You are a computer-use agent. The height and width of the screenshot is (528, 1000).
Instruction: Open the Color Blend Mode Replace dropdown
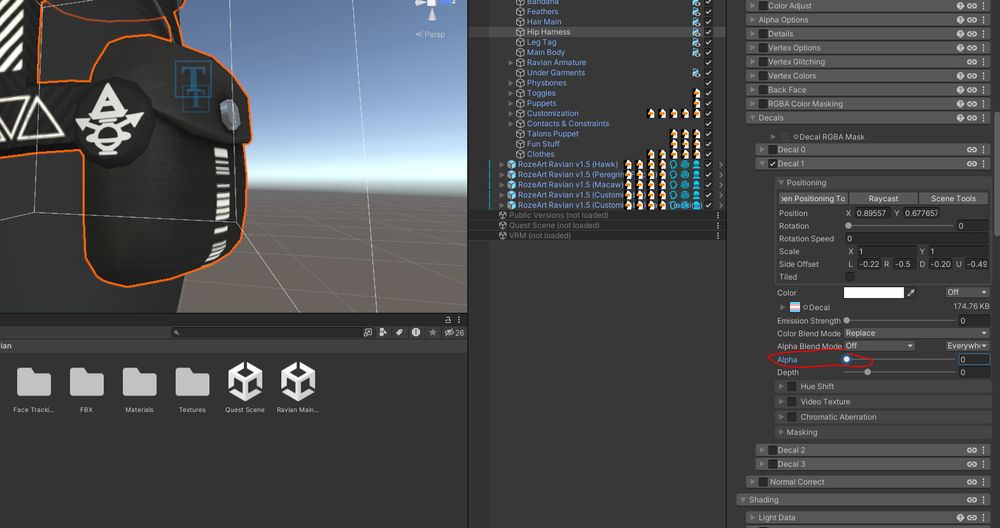pos(916,333)
